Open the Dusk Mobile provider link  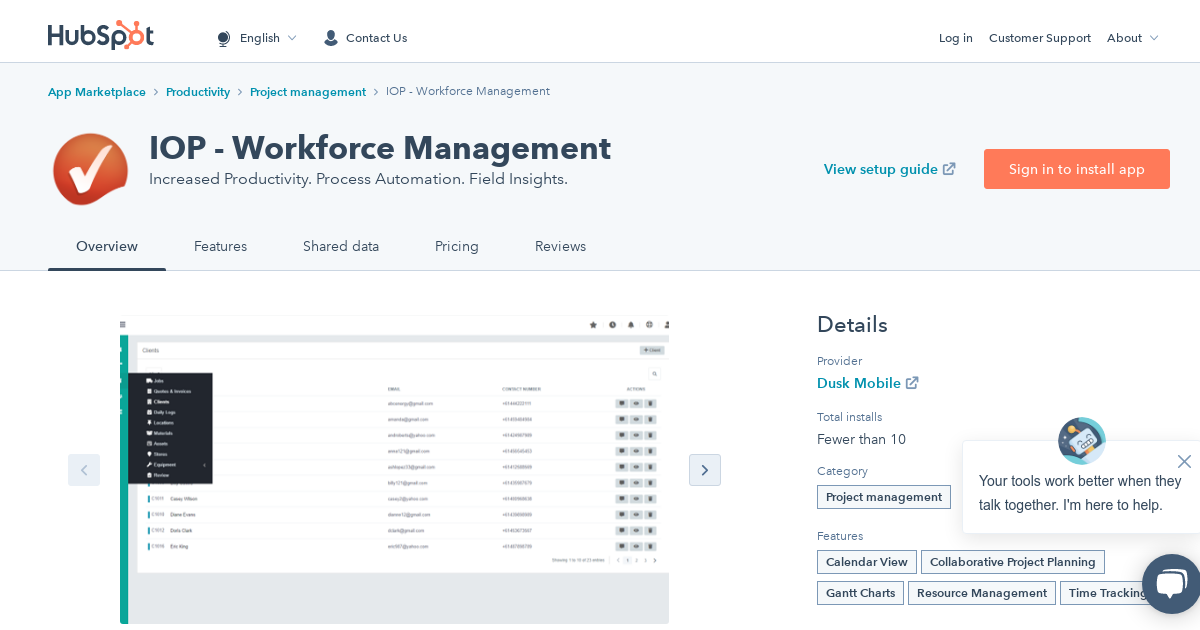(x=860, y=383)
